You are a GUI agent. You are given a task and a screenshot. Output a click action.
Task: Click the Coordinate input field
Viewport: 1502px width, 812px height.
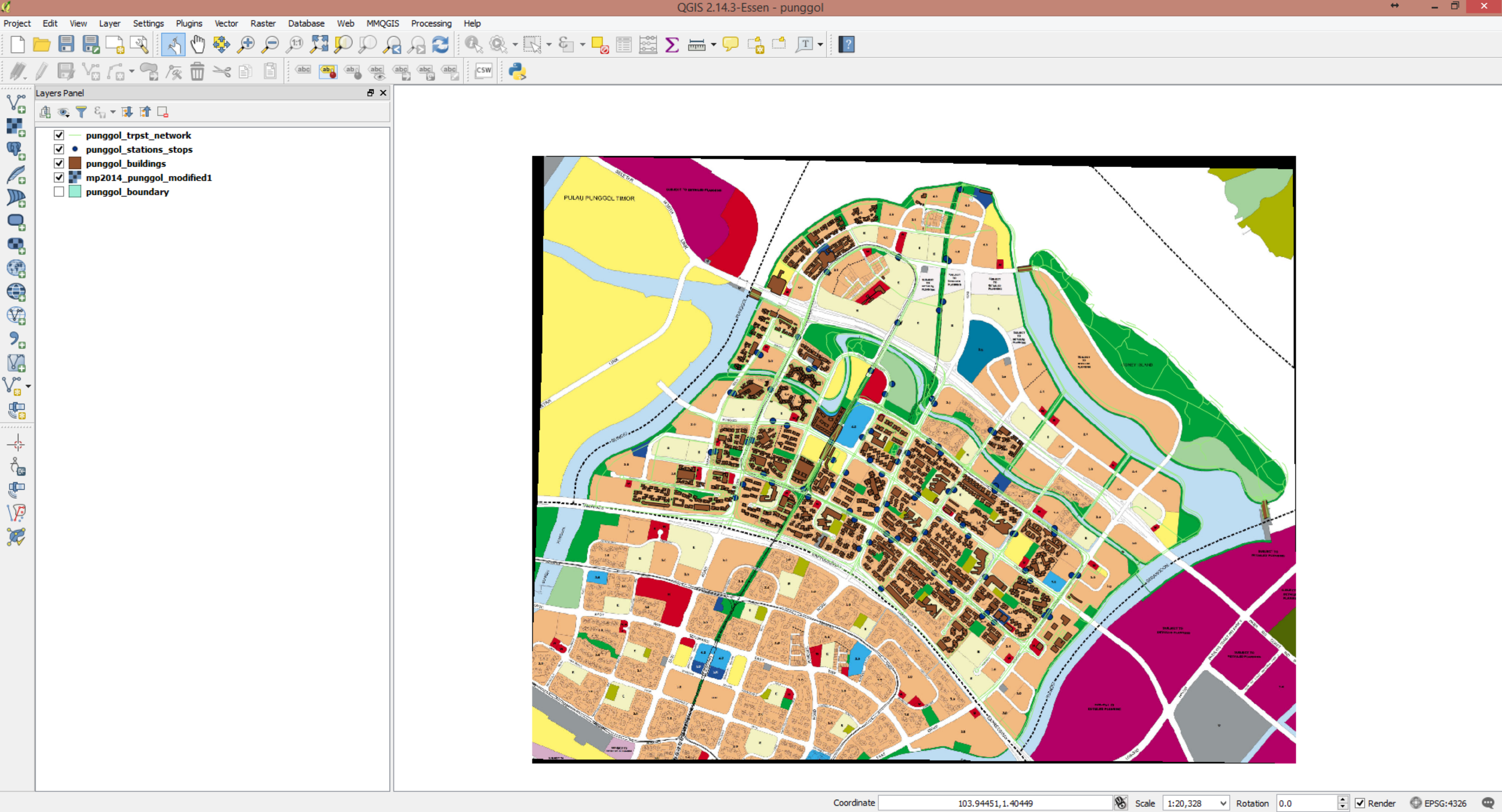[x=995, y=803]
